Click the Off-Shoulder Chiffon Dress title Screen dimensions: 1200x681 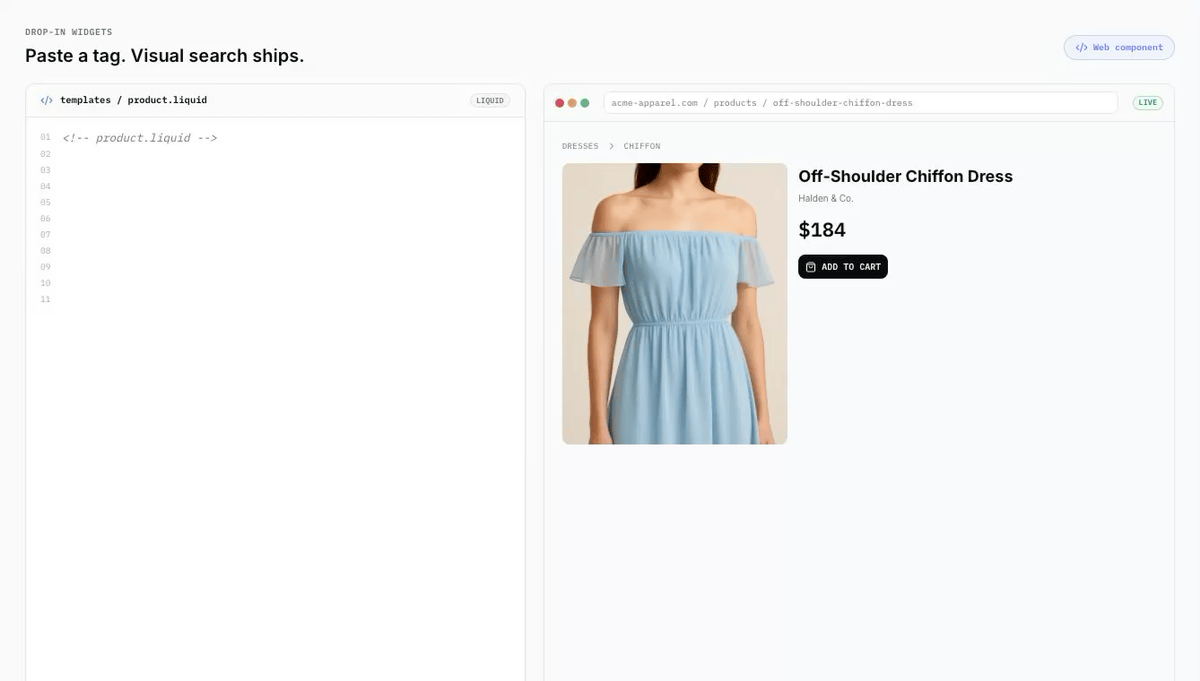(x=905, y=176)
